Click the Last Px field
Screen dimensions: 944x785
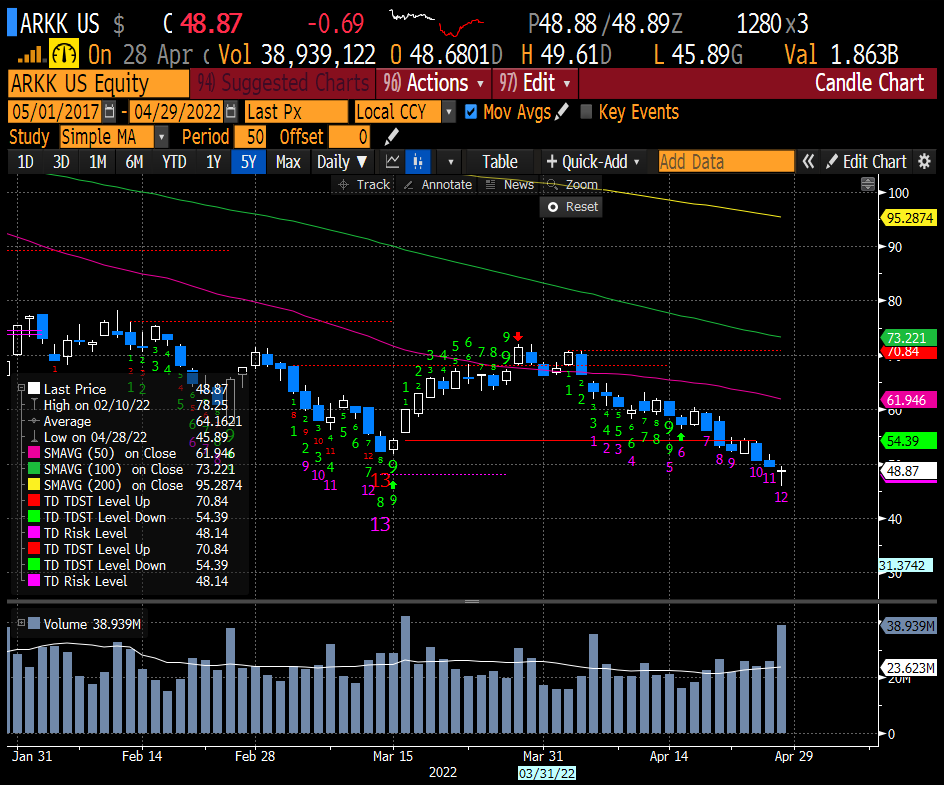296,112
